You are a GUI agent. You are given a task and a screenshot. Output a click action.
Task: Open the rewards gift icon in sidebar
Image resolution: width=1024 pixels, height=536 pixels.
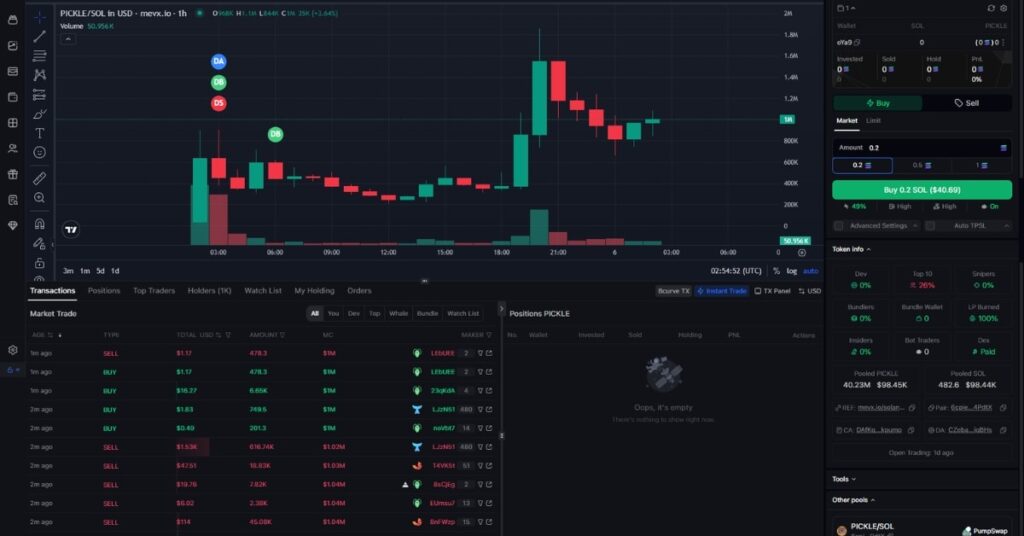pos(12,174)
